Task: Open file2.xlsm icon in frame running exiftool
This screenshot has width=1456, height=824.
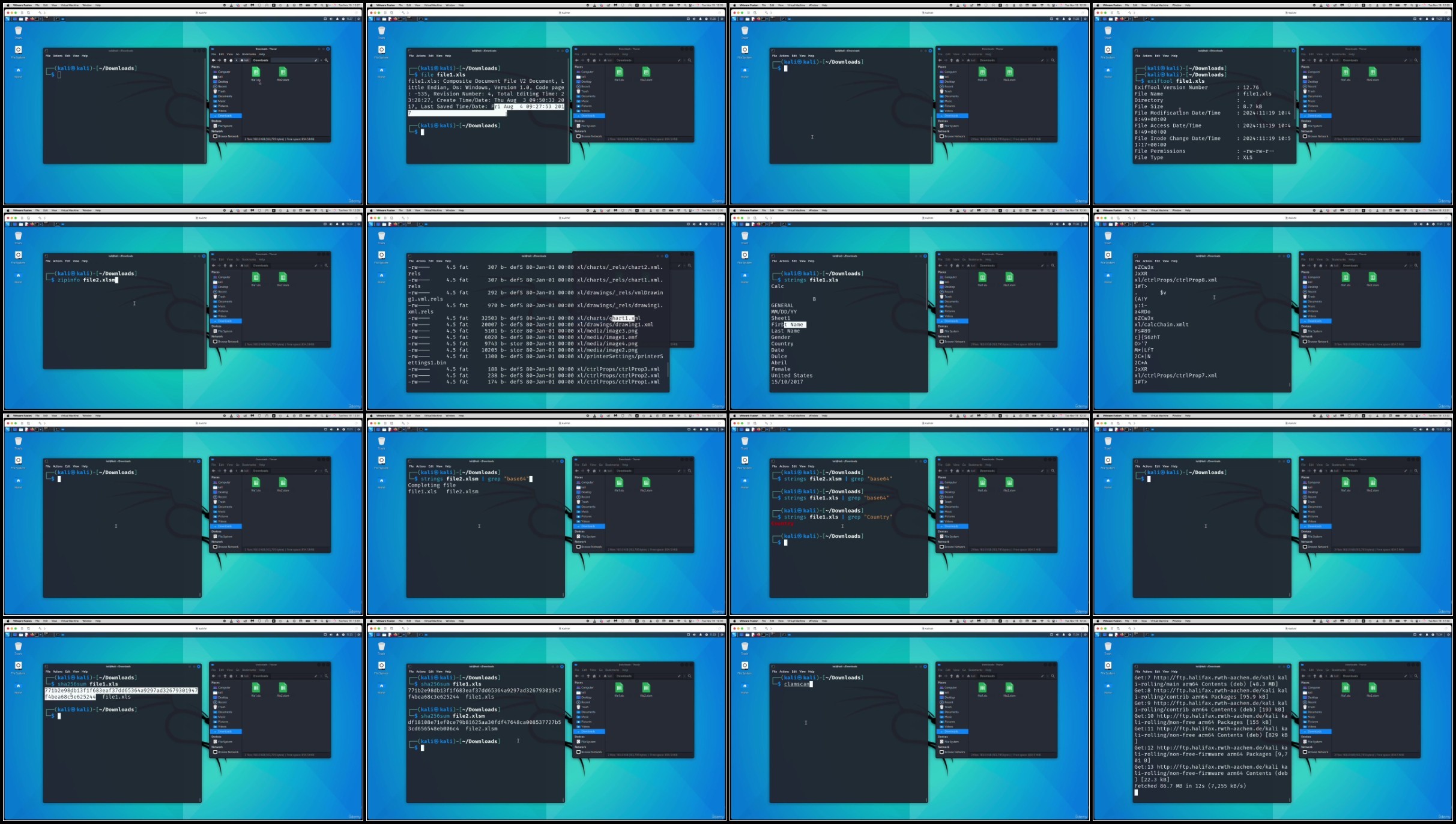Action: [x=1373, y=73]
